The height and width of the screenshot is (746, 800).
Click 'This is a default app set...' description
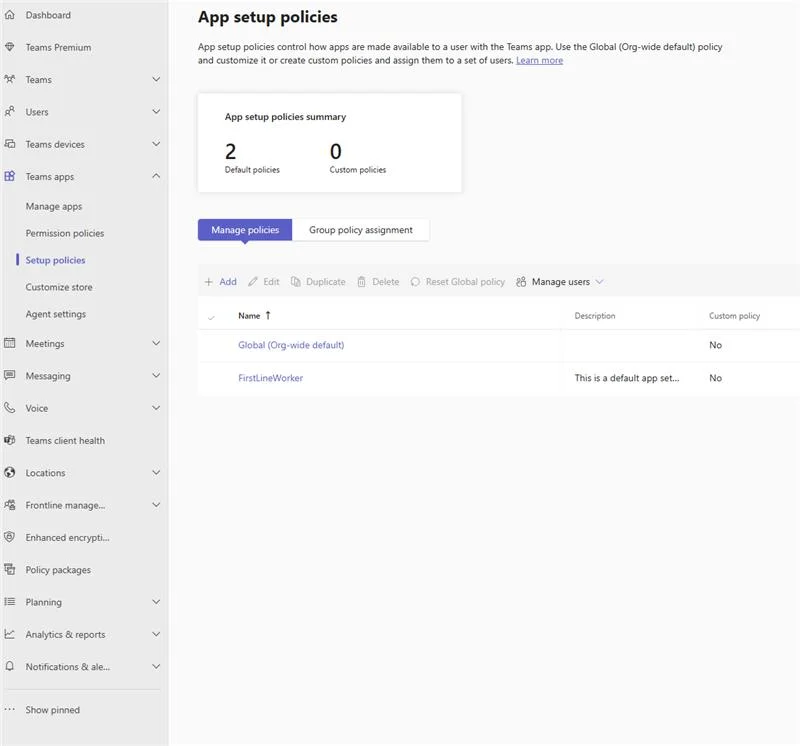click(x=627, y=378)
